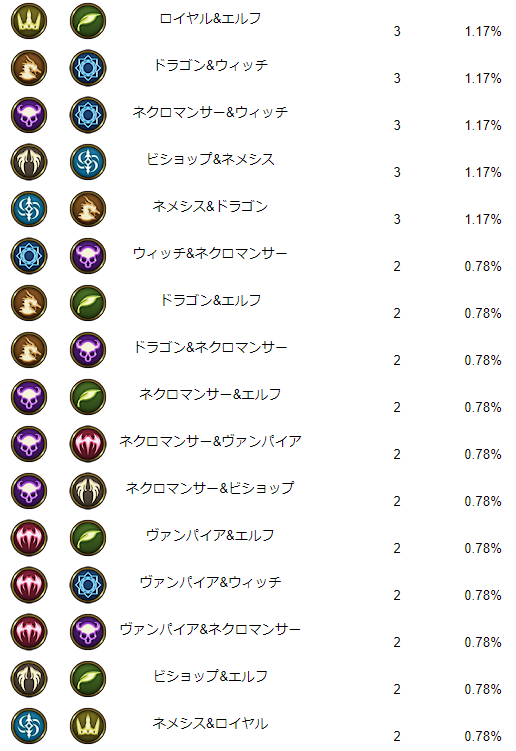Click the 0.78% value for ネメシス&ロイヤル
516x751 pixels.
coord(483,736)
